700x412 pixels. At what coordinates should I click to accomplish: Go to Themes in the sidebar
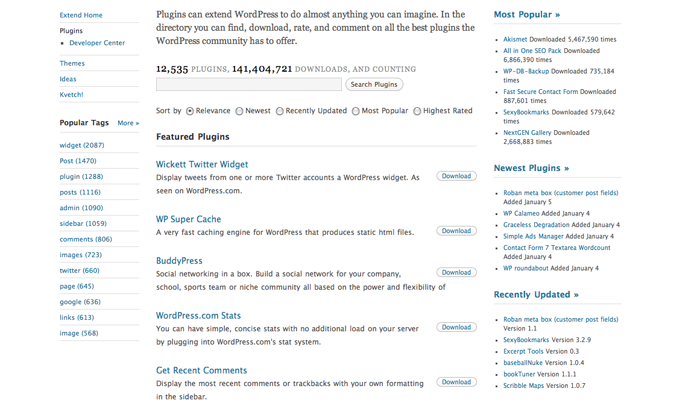[x=72, y=63]
